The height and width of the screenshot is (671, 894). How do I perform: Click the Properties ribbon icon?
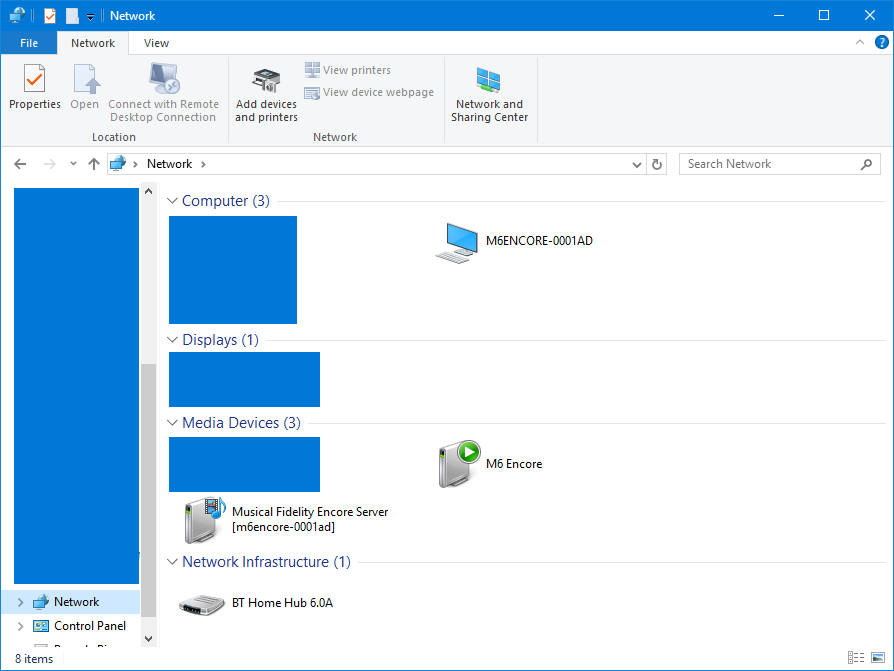tap(34, 88)
